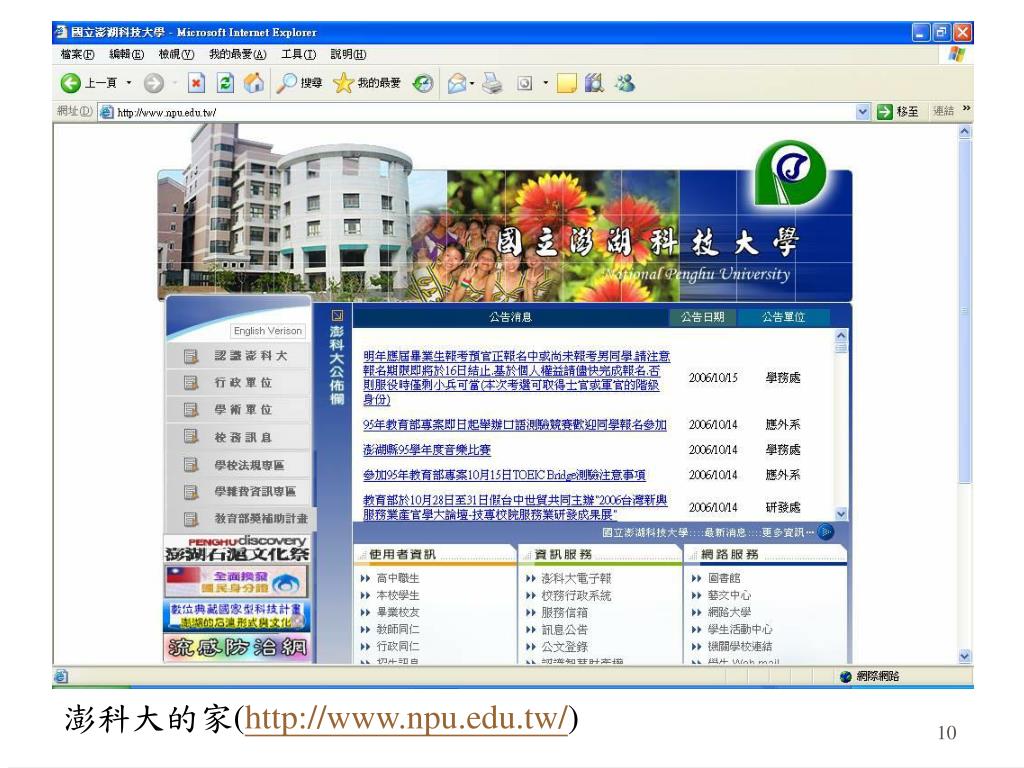Screen dimensions: 1024x768
Task: Click the Back arrow button
Action: [x=70, y=84]
